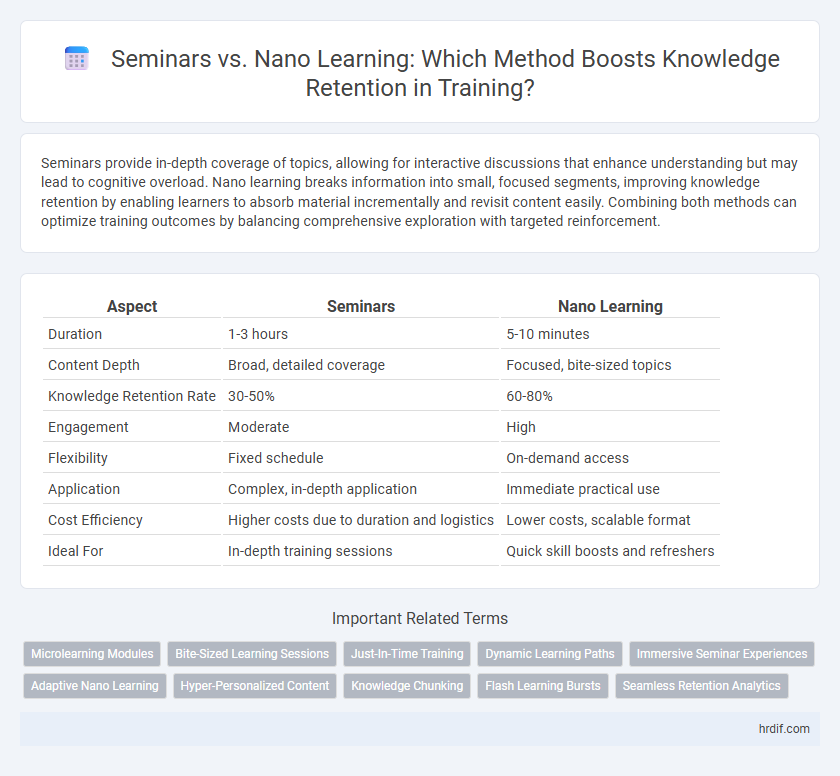Click the Ideal For row label
The width and height of the screenshot is (840, 776).
76,552
